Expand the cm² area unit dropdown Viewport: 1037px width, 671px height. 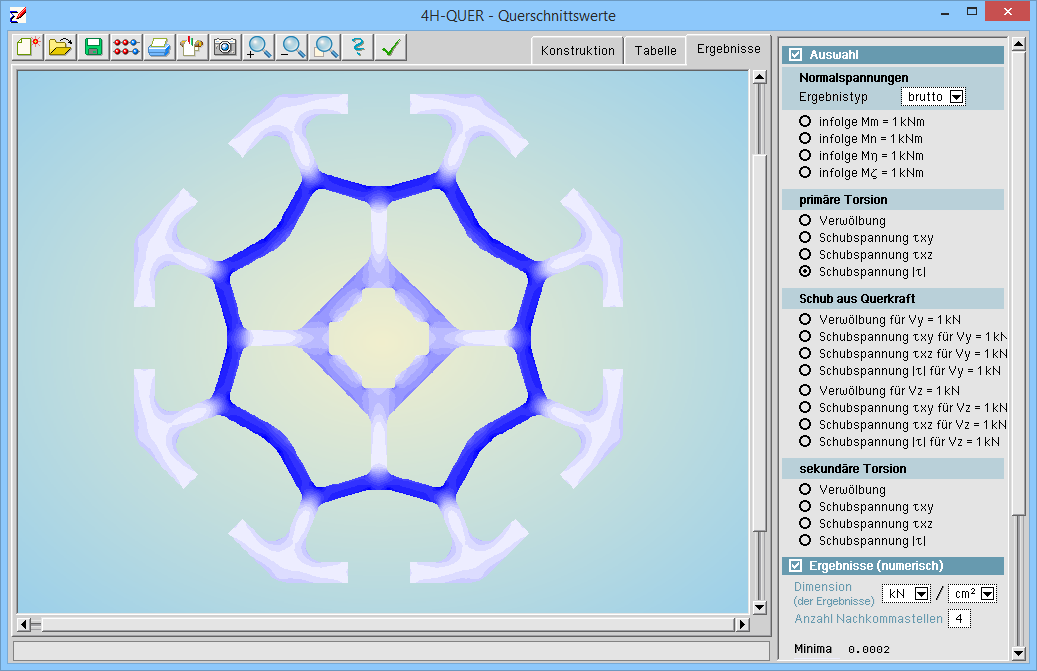[988, 594]
